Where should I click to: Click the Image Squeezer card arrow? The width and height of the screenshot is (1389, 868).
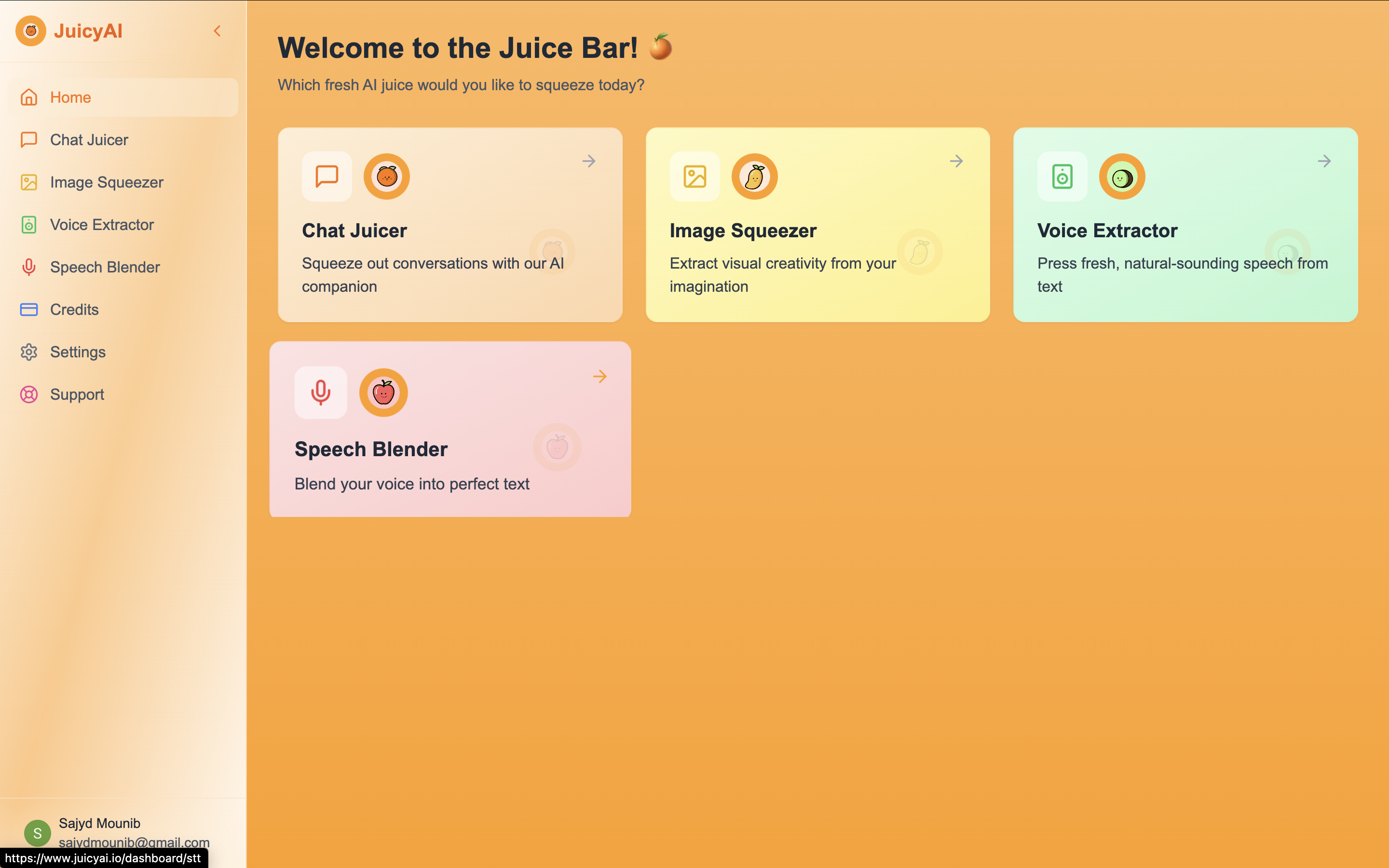pos(955,162)
